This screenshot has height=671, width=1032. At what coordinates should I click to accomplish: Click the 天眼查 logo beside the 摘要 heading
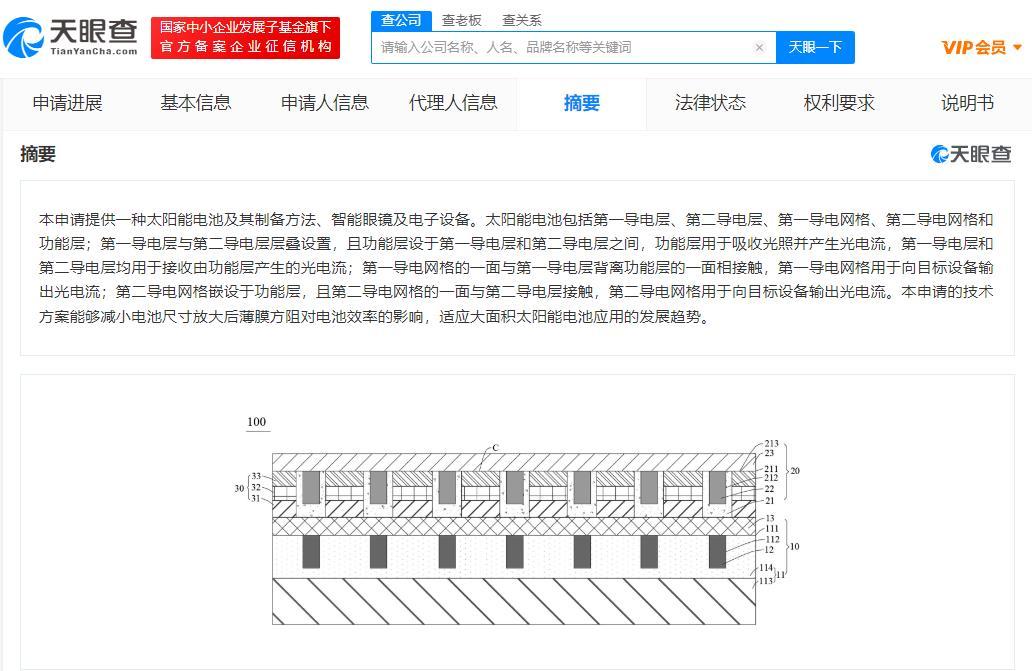970,154
